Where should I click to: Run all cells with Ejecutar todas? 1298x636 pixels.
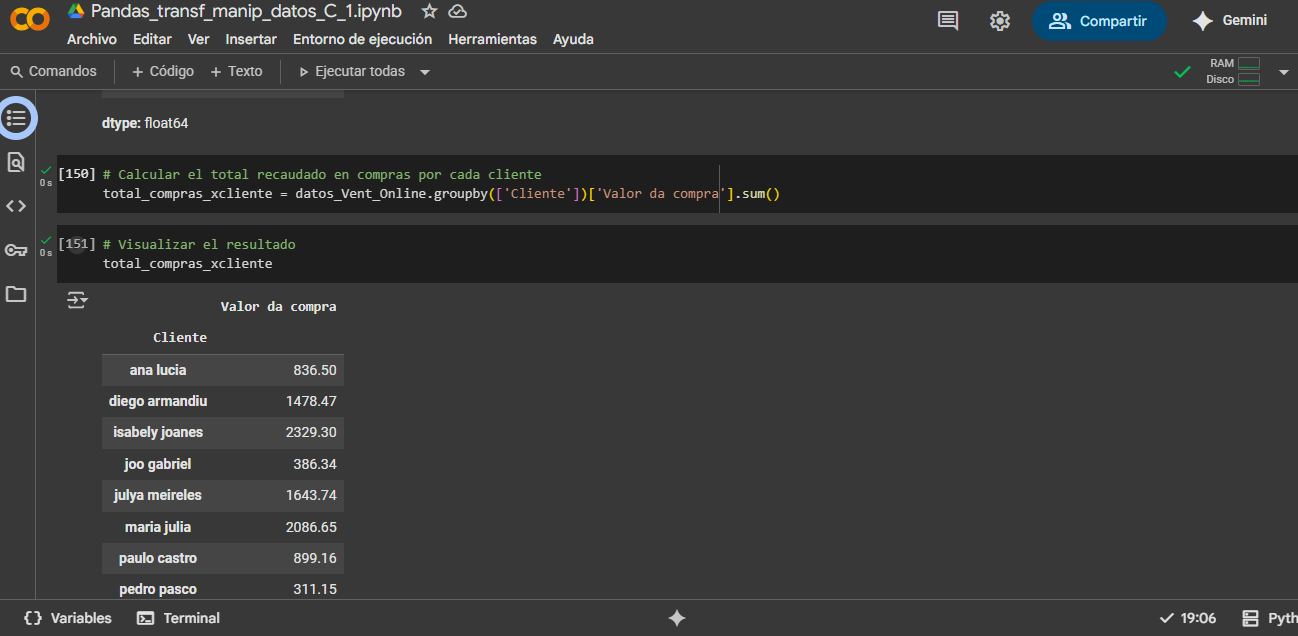pos(352,71)
